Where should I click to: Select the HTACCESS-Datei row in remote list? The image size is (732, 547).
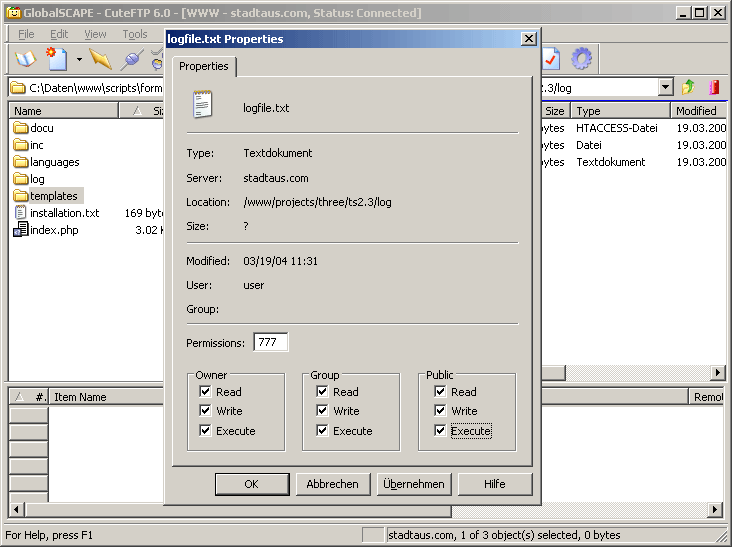point(633,128)
